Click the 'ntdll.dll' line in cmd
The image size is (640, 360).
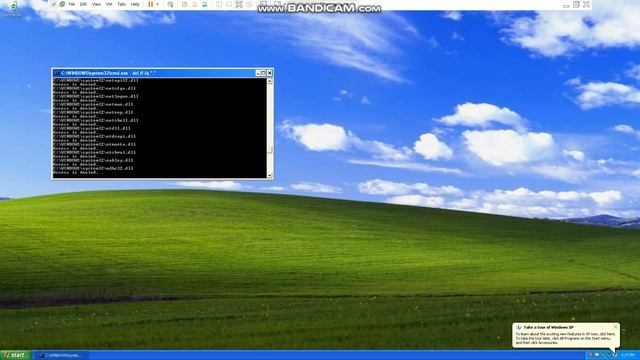point(92,128)
